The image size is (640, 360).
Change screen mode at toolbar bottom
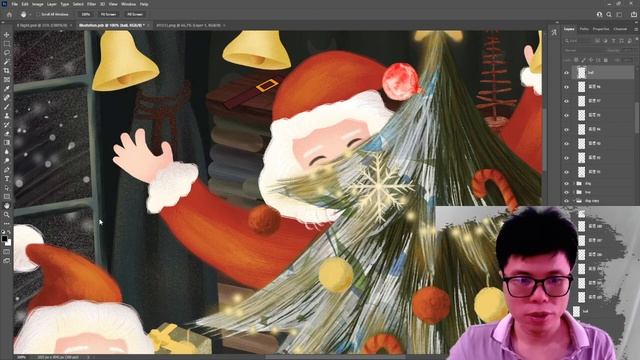[7, 260]
